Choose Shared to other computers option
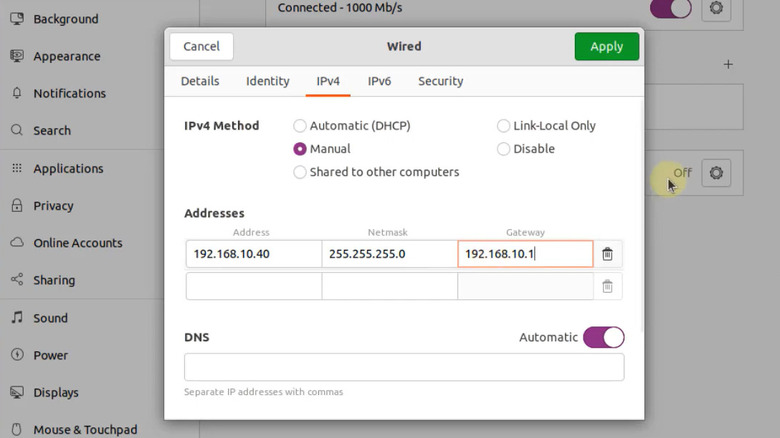Viewport: 780px width, 438px height. (x=300, y=172)
